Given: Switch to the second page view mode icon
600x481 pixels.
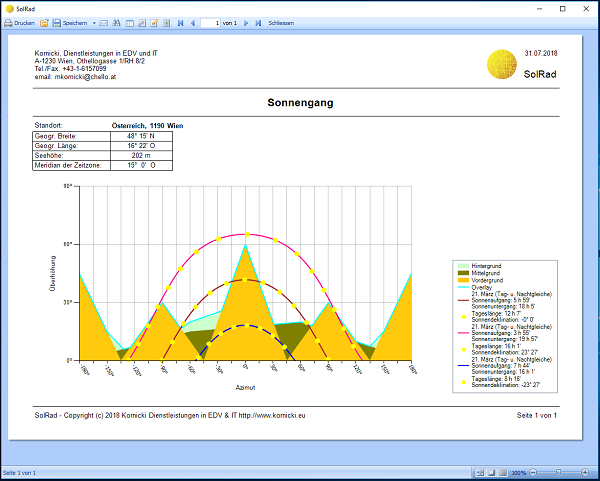Looking at the screenshot, I should (491, 473).
